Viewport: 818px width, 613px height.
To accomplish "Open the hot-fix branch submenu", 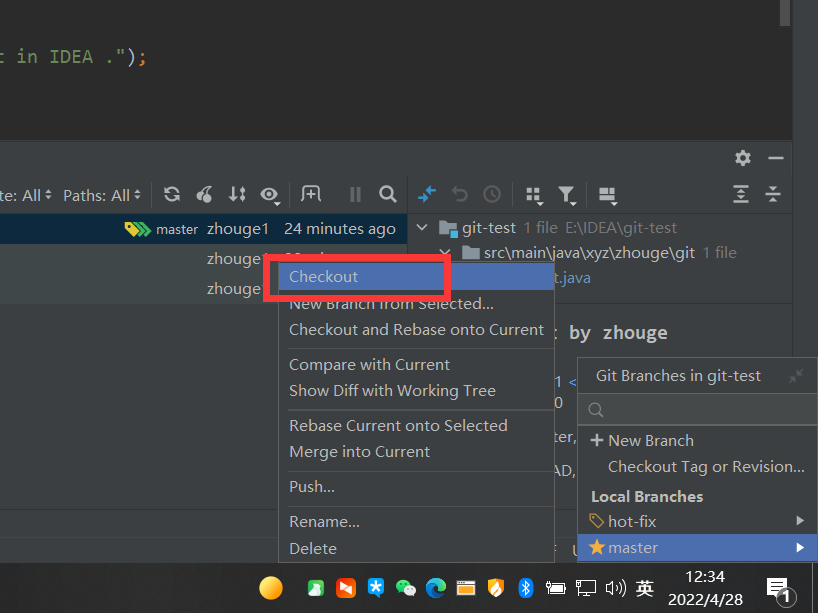I will click(x=697, y=521).
